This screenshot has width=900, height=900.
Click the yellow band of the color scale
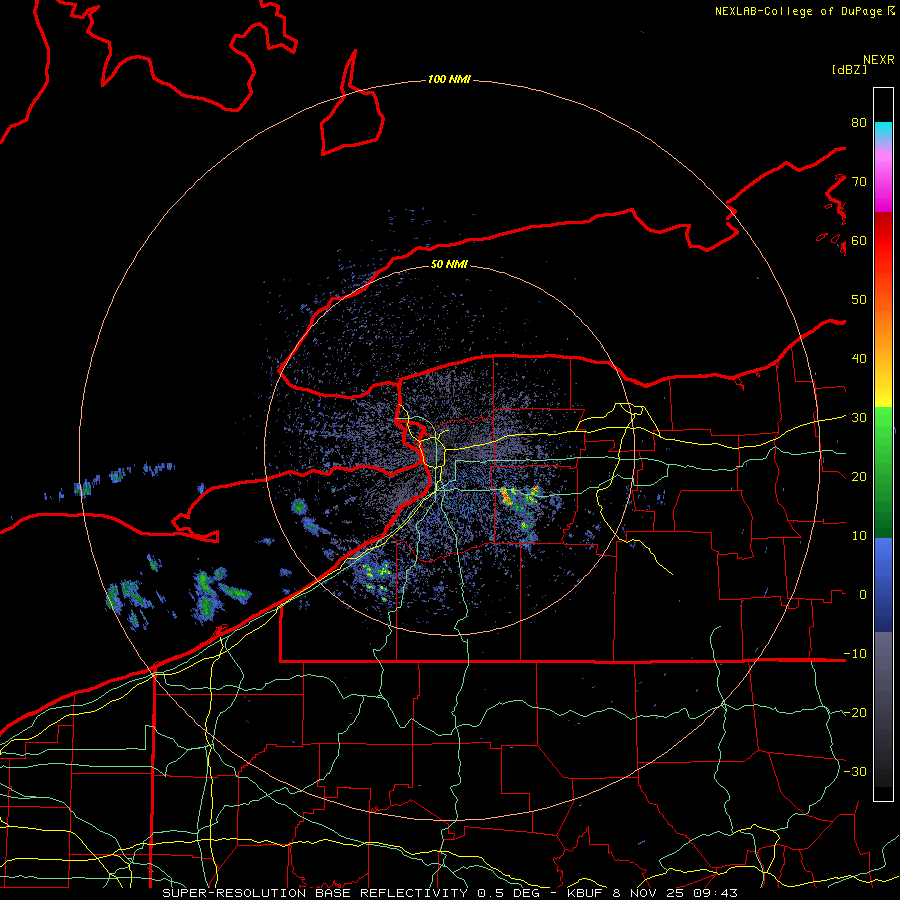[x=883, y=396]
